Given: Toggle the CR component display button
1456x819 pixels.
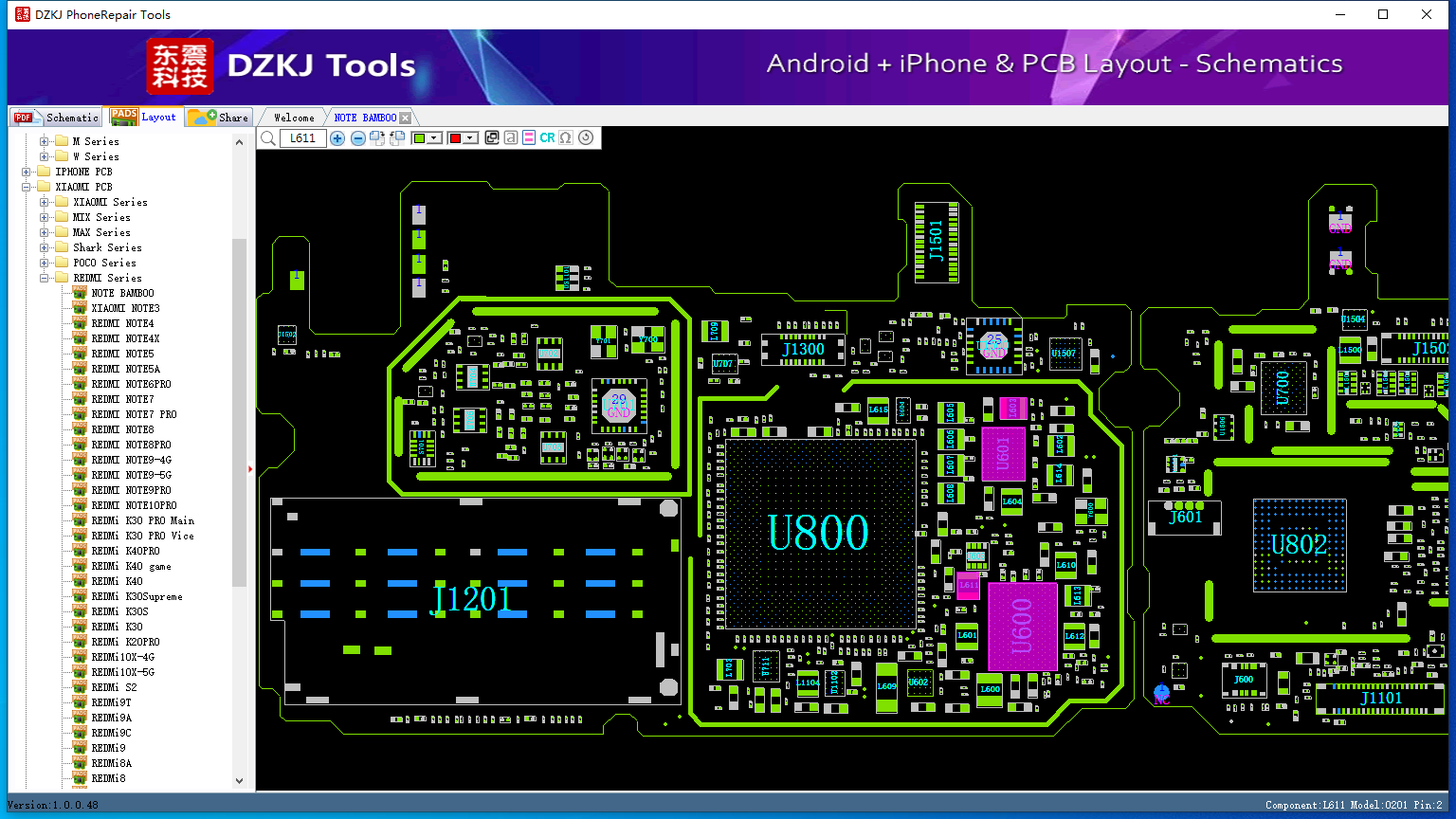Looking at the screenshot, I should [547, 138].
